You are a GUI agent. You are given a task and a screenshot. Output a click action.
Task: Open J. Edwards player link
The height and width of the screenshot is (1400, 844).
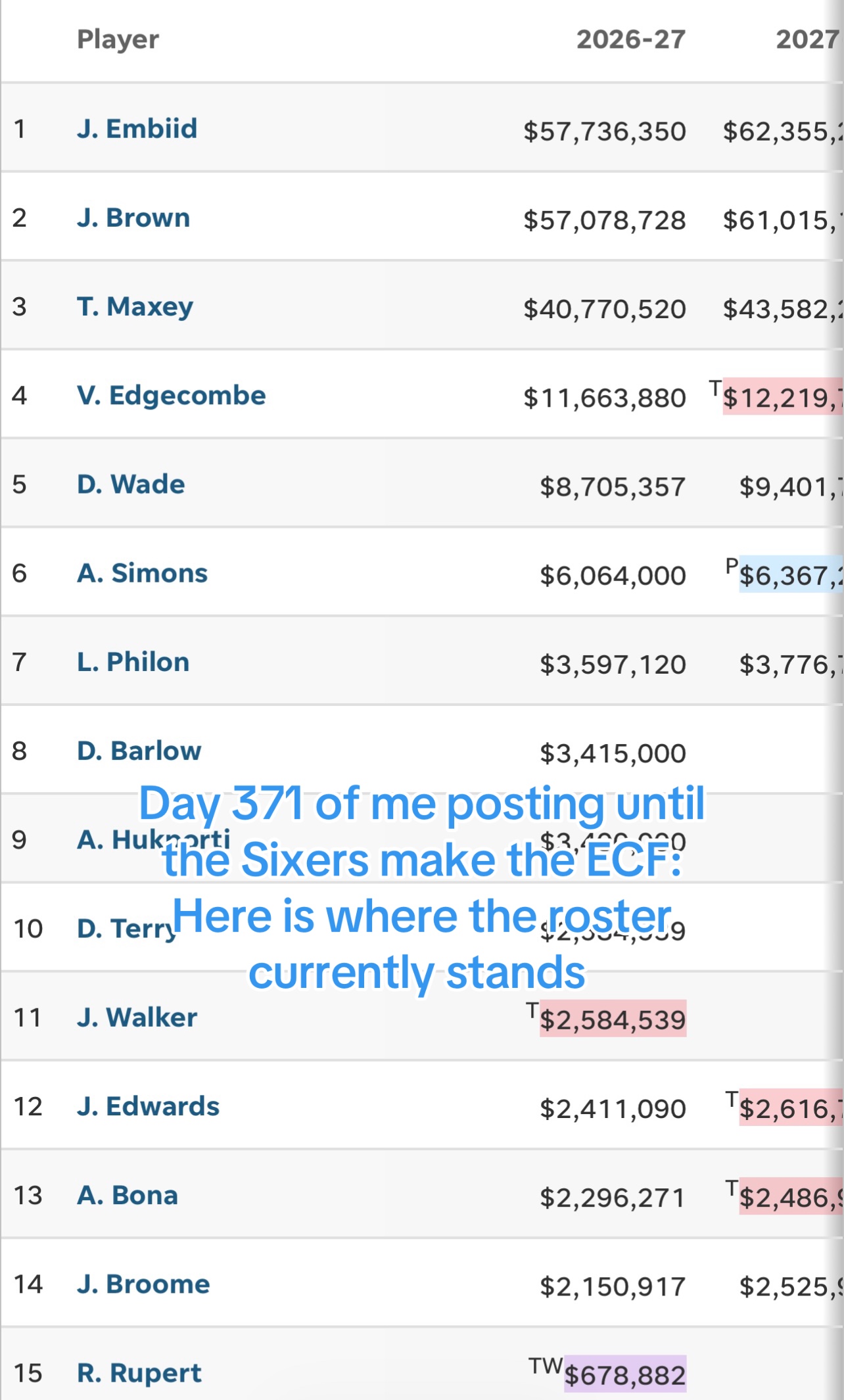[x=148, y=1106]
